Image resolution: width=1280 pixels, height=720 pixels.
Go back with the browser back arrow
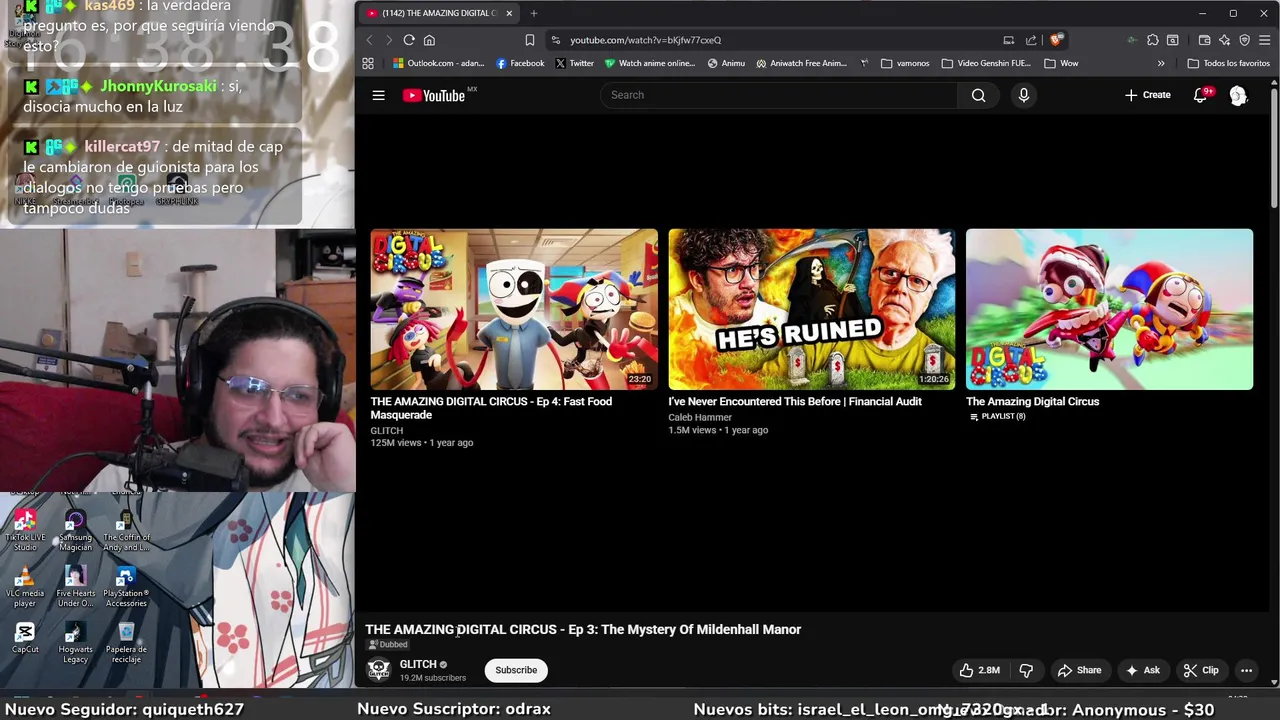369,40
